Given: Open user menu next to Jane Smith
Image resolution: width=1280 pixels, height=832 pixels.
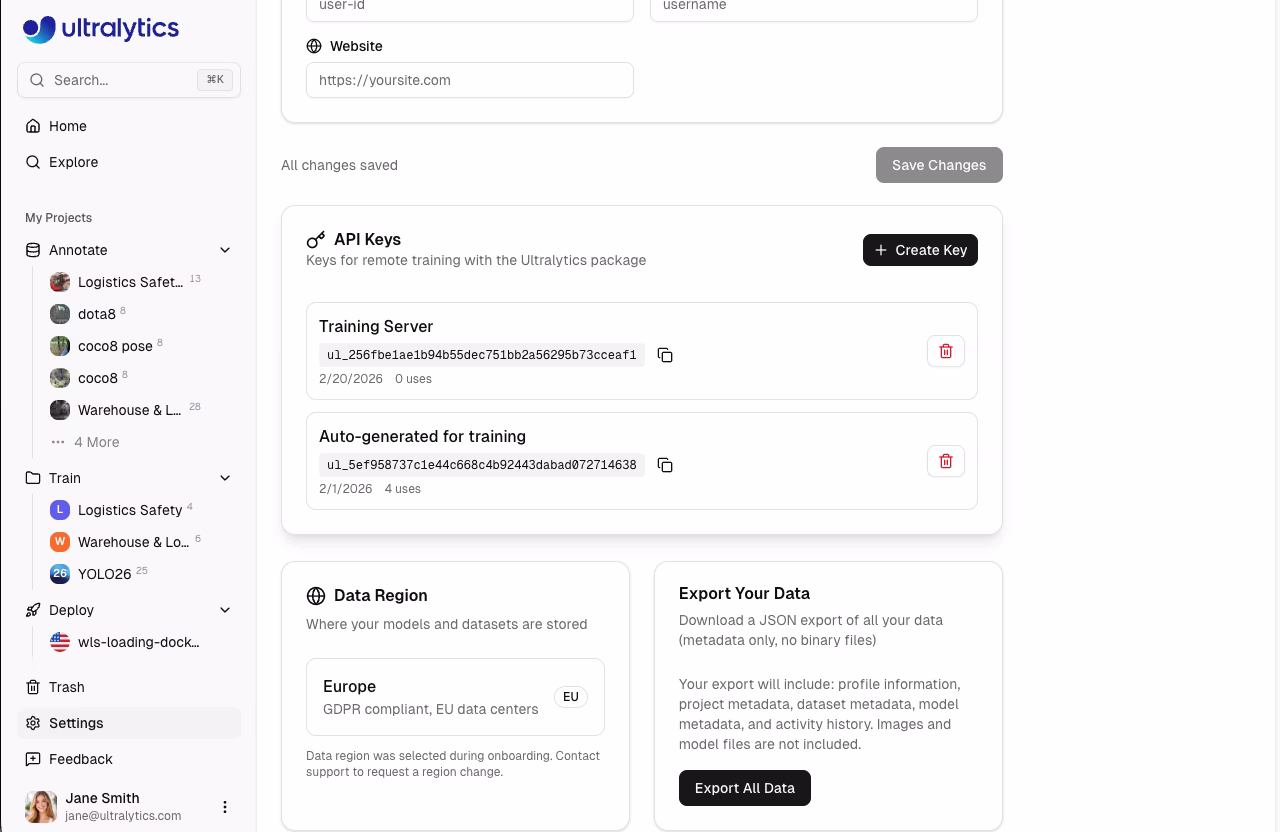Looking at the screenshot, I should coord(225,807).
